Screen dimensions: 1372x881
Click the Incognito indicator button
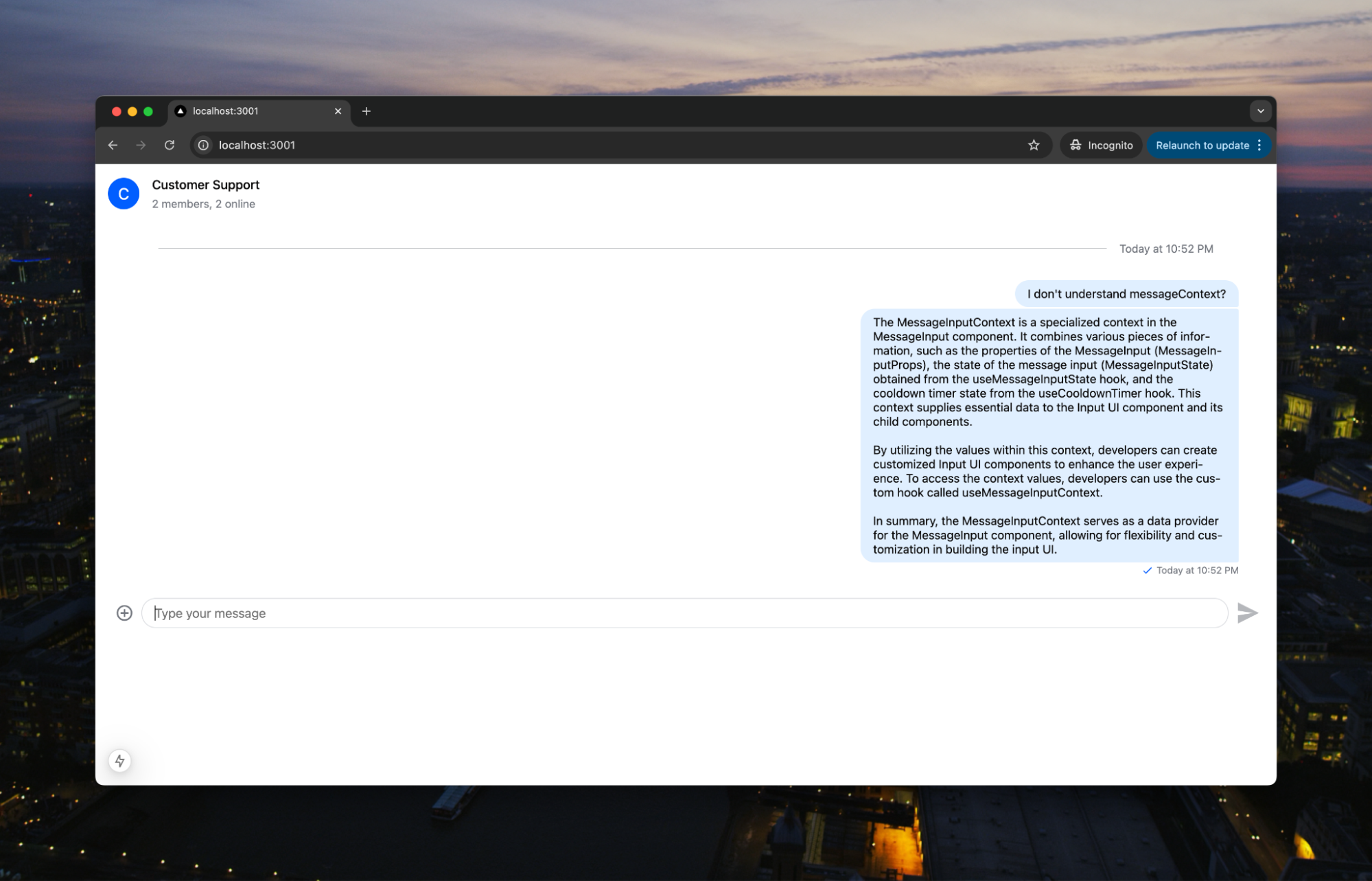point(1101,145)
